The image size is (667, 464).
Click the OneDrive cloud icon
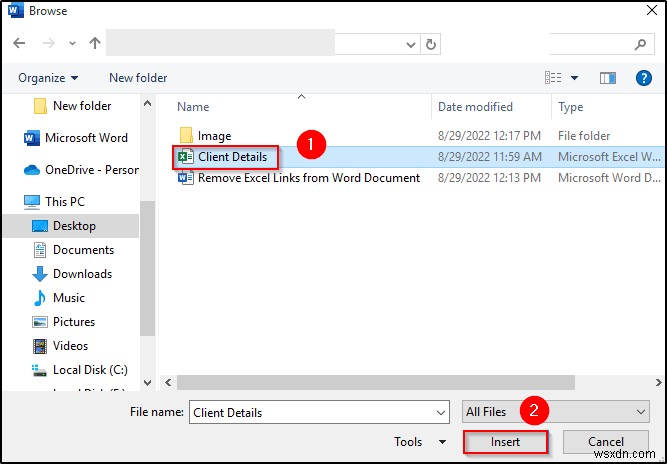(32, 170)
